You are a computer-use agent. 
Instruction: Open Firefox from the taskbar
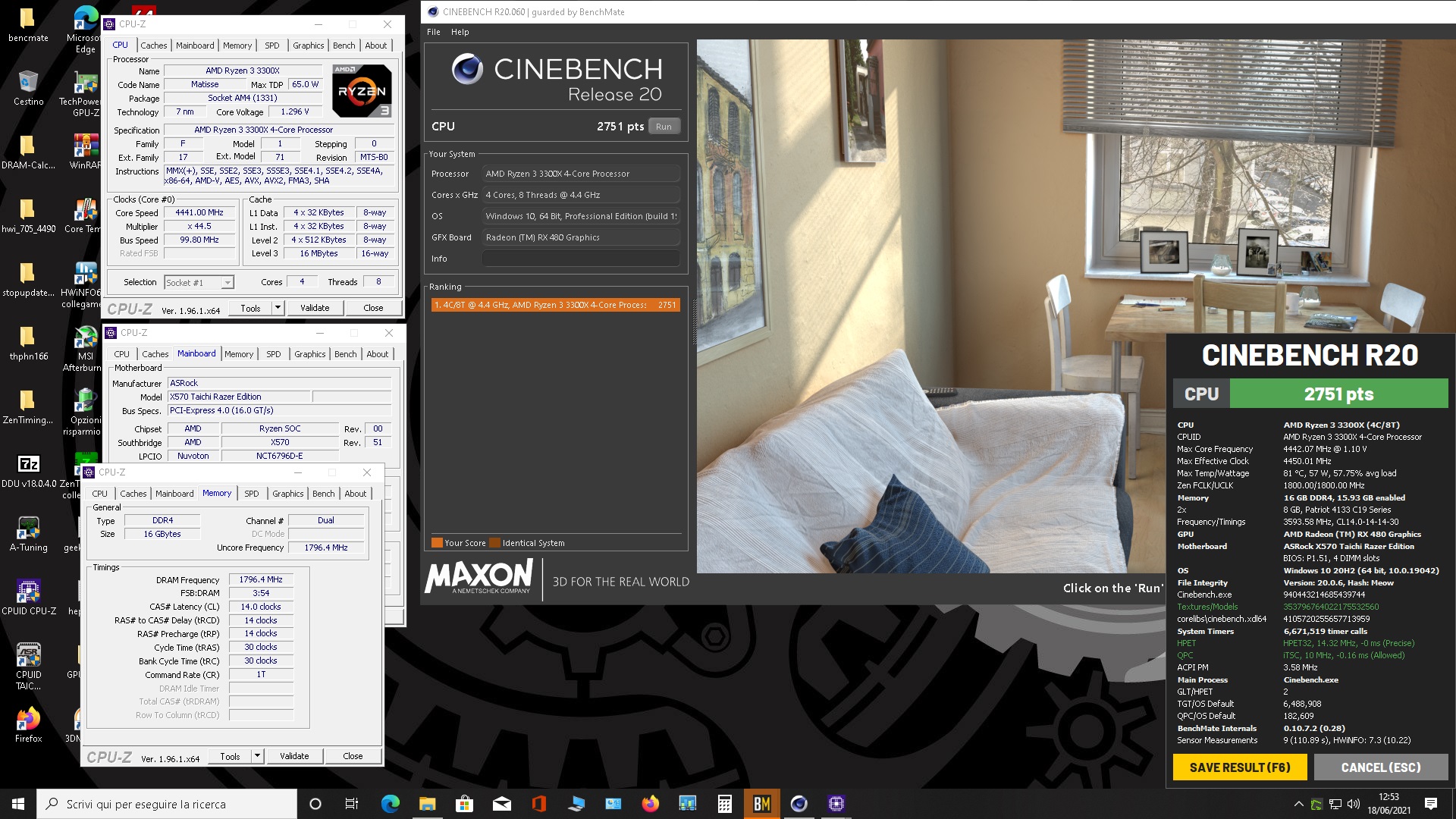pos(650,804)
